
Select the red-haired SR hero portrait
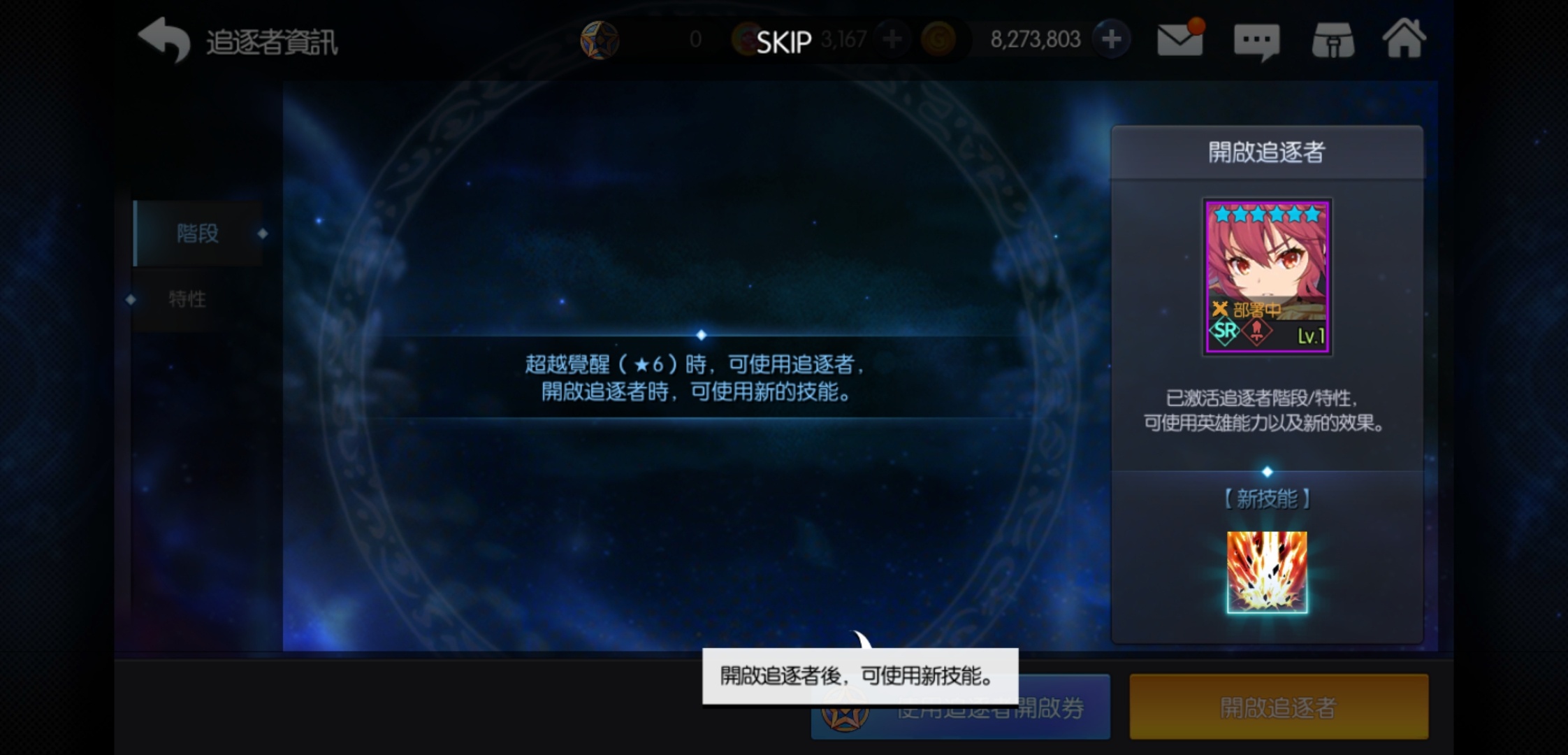coord(1267,278)
